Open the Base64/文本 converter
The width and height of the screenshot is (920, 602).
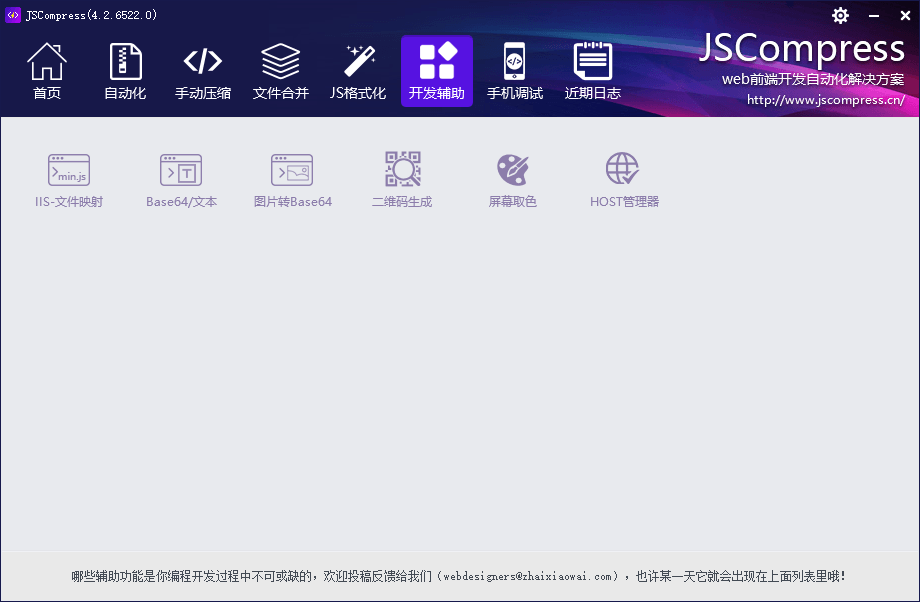coord(181,180)
